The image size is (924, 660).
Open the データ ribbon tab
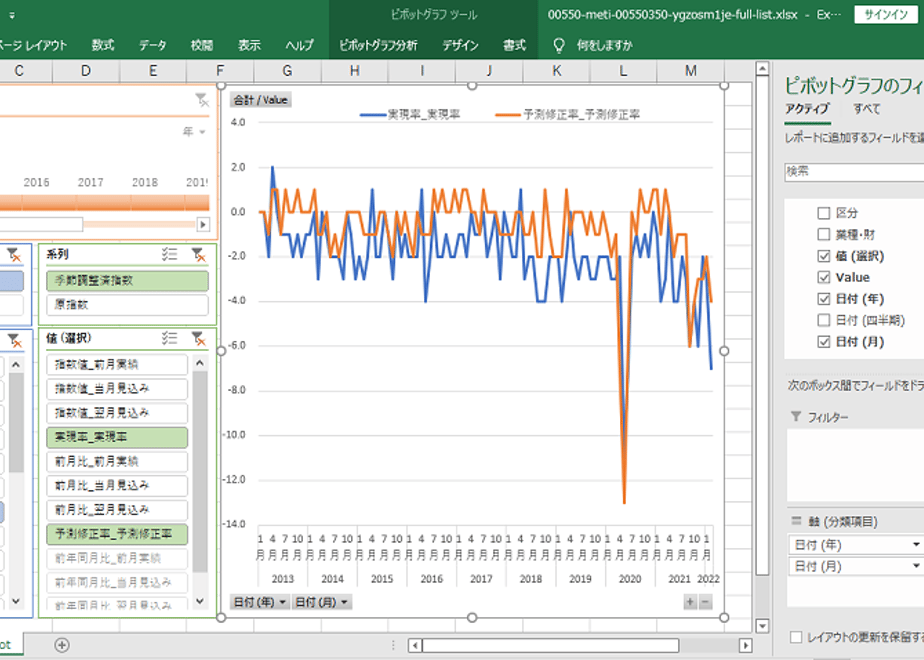click(x=153, y=45)
